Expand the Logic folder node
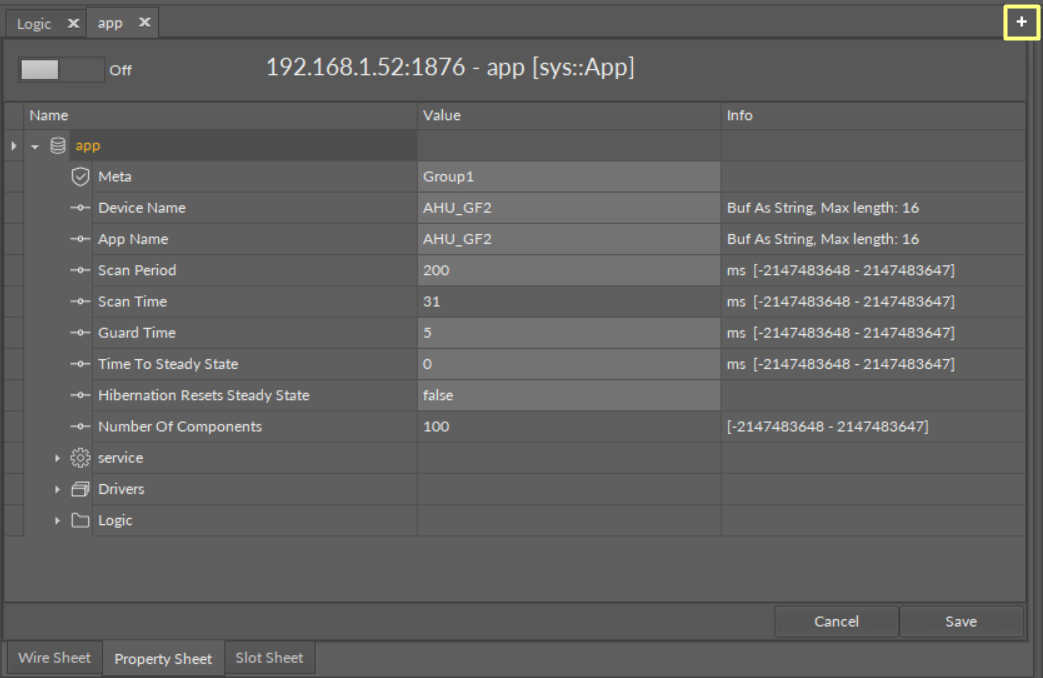The width and height of the screenshot is (1043, 678). pos(57,520)
